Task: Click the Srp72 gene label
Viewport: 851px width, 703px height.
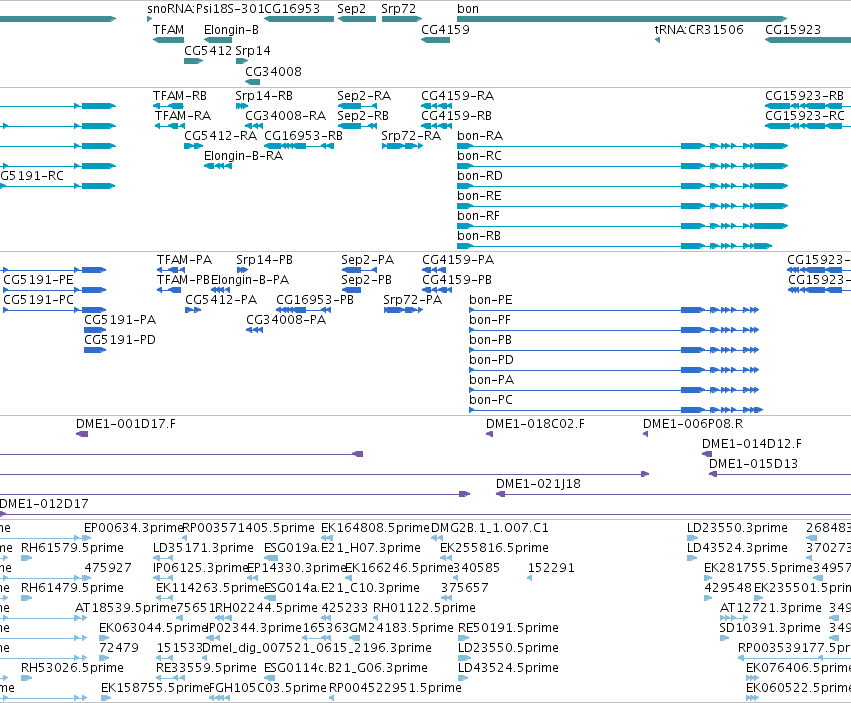Action: pyautogui.click(x=398, y=9)
